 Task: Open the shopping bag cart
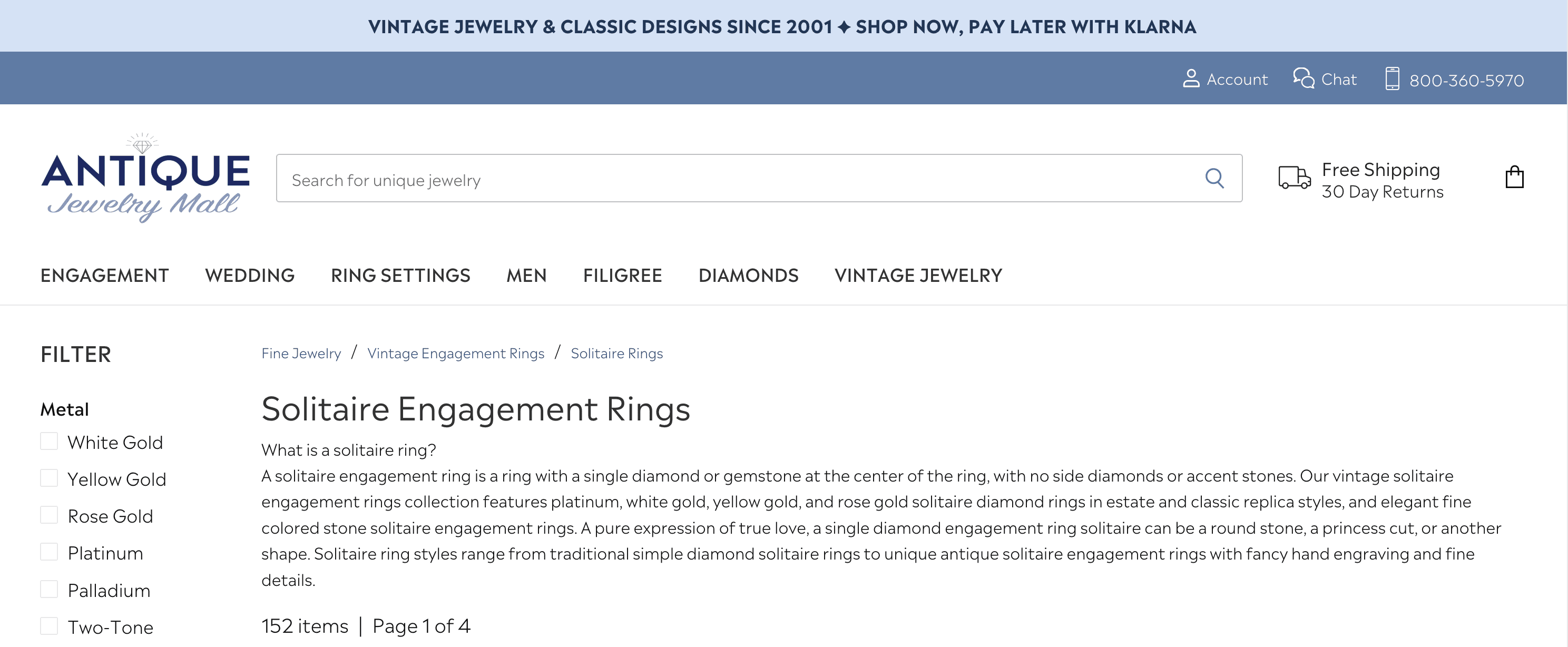tap(1516, 178)
